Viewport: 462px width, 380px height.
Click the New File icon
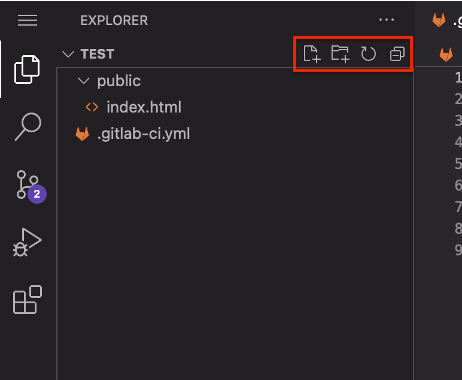click(x=312, y=54)
